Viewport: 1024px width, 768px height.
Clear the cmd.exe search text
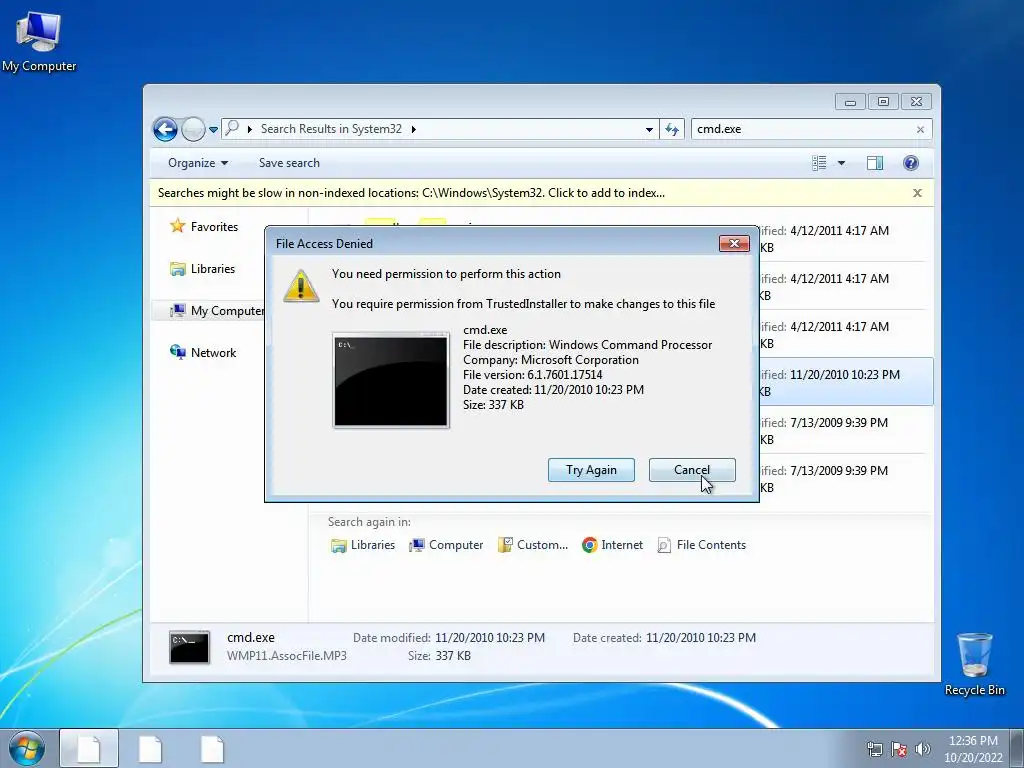click(920, 129)
